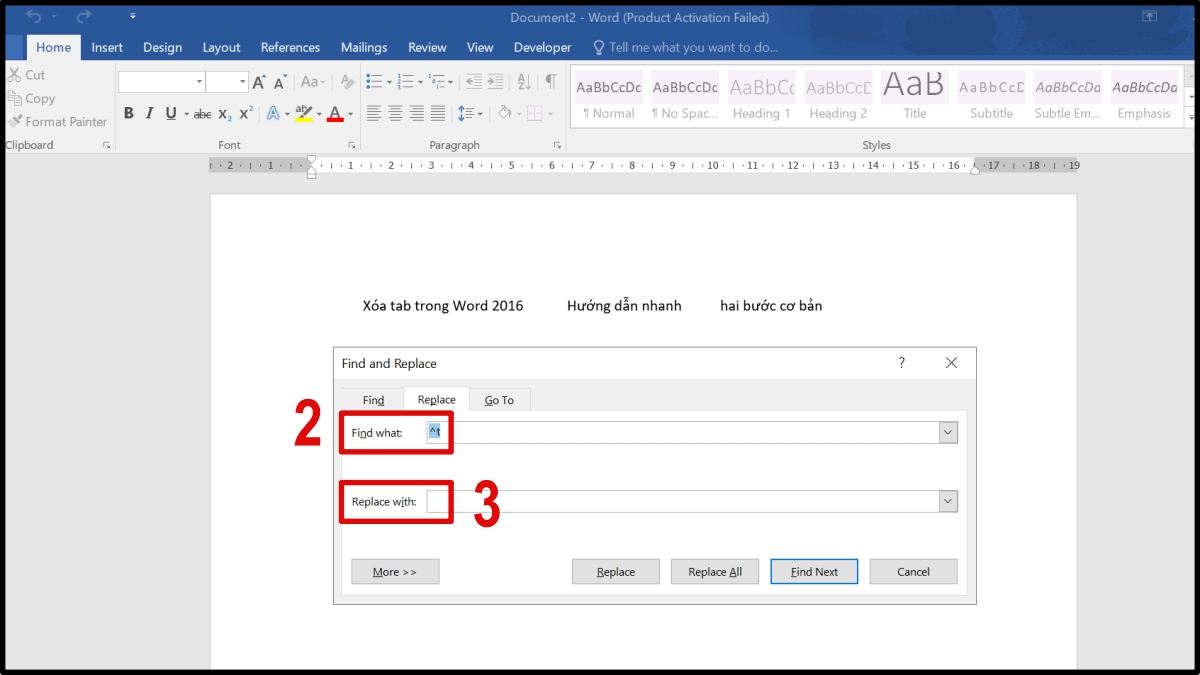Show paragraph marks with pilcrow icon

tap(550, 82)
